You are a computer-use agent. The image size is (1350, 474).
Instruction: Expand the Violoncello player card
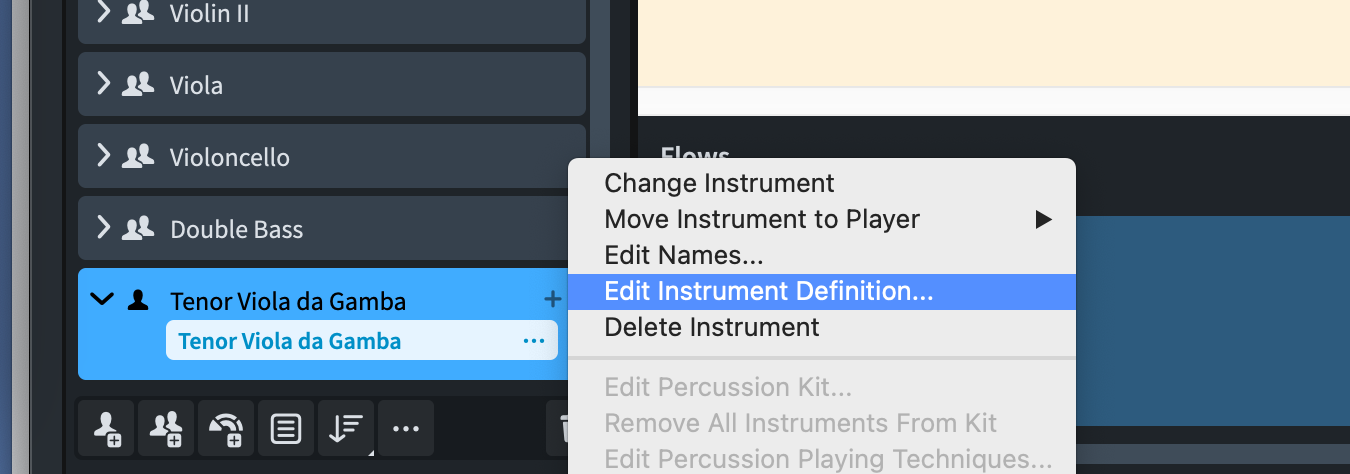103,156
